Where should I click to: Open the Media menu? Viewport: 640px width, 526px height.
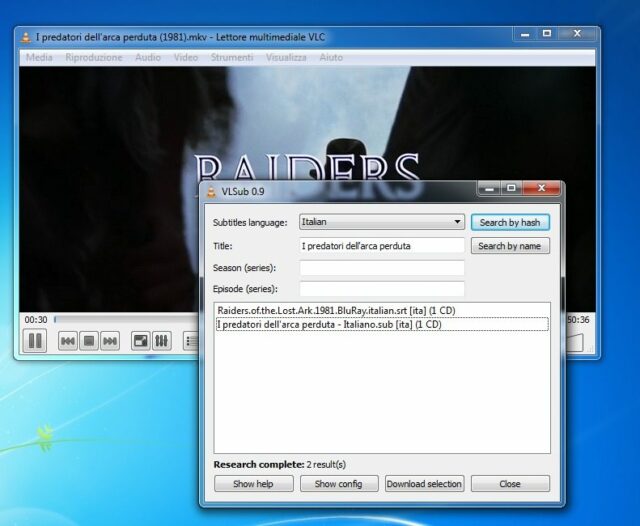pos(39,57)
